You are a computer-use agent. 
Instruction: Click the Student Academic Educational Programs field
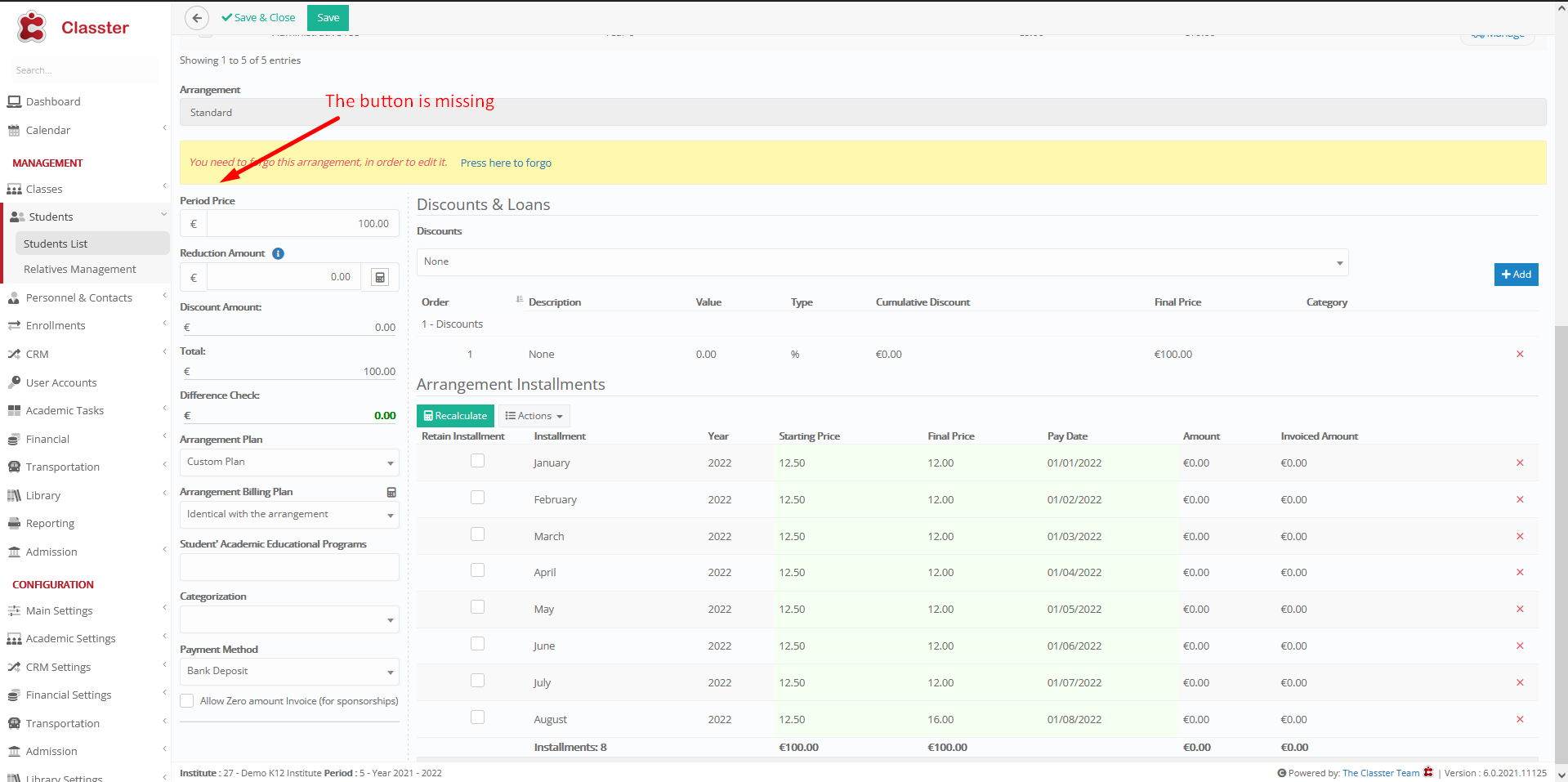point(289,567)
